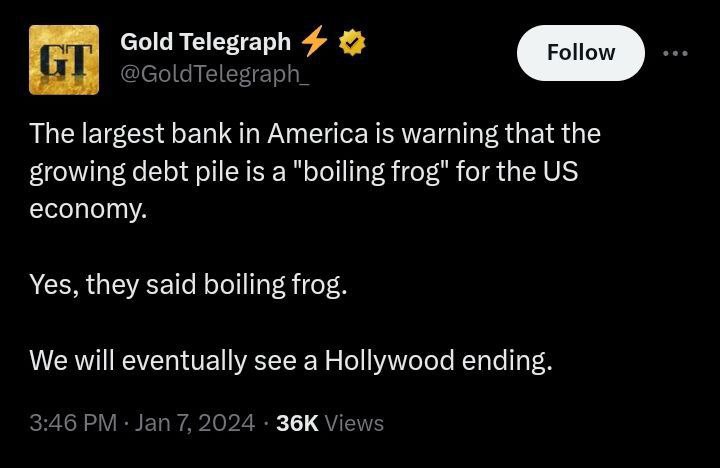Click the gold verified checkmark badge
Viewport: 720px width, 468px height.
(352, 42)
